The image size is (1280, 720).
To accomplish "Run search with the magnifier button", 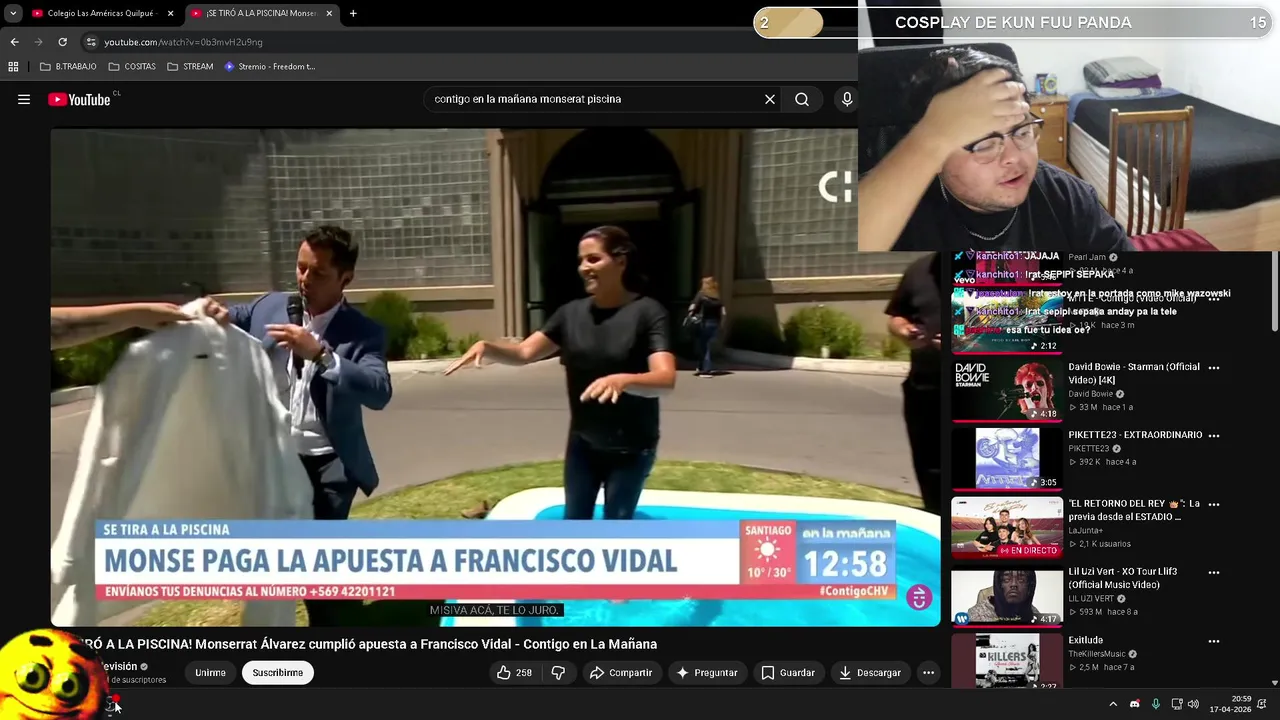I will [x=802, y=99].
